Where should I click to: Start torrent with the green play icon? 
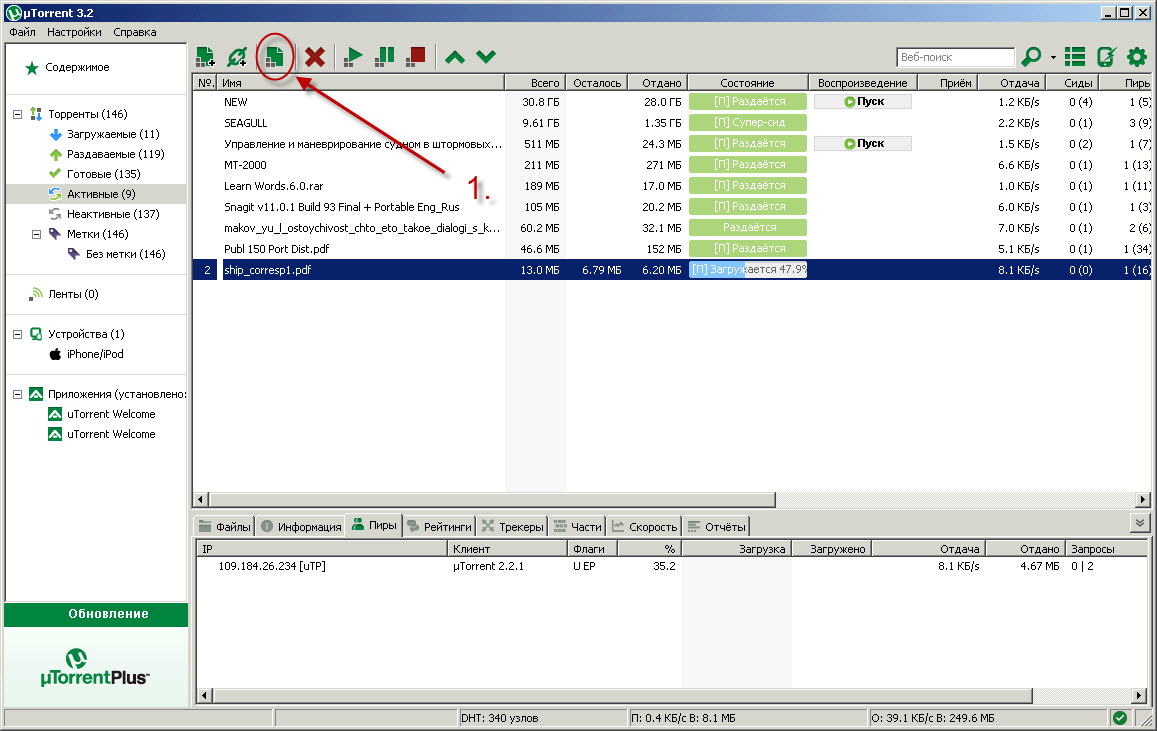352,57
